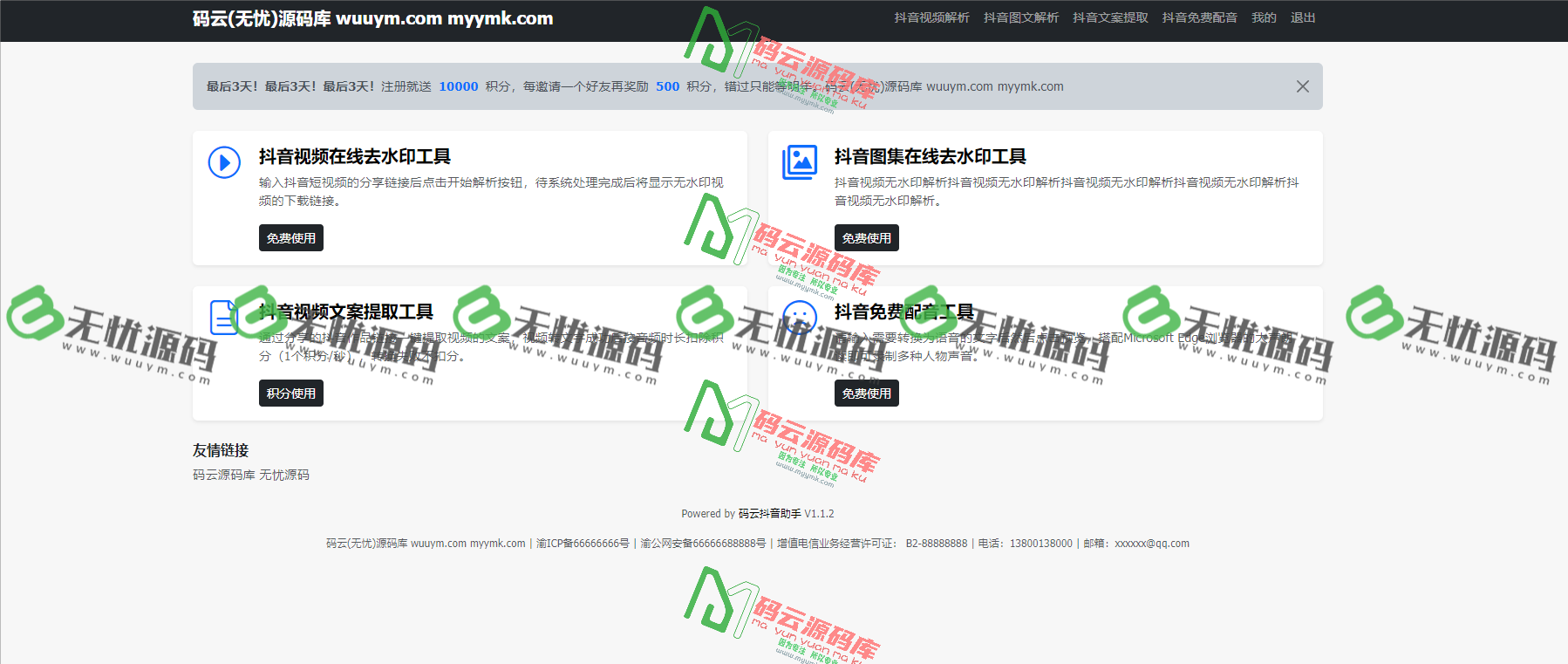Click the site title 码云(无忧)源码库 in header

pos(372,18)
